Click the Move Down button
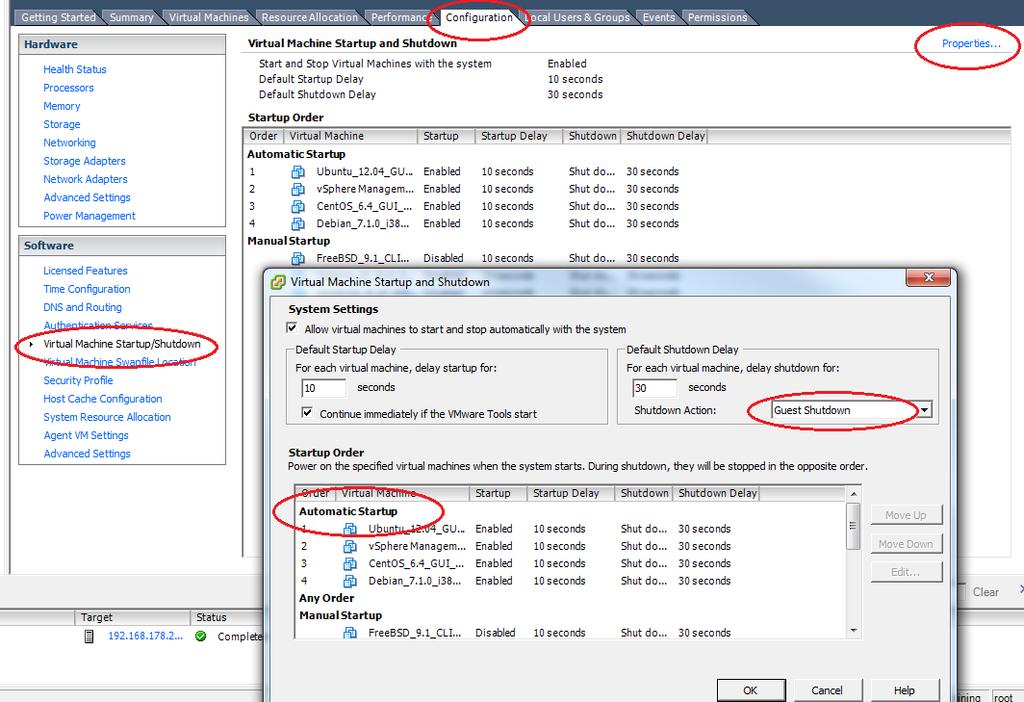This screenshot has width=1024, height=702. pyautogui.click(x=906, y=544)
